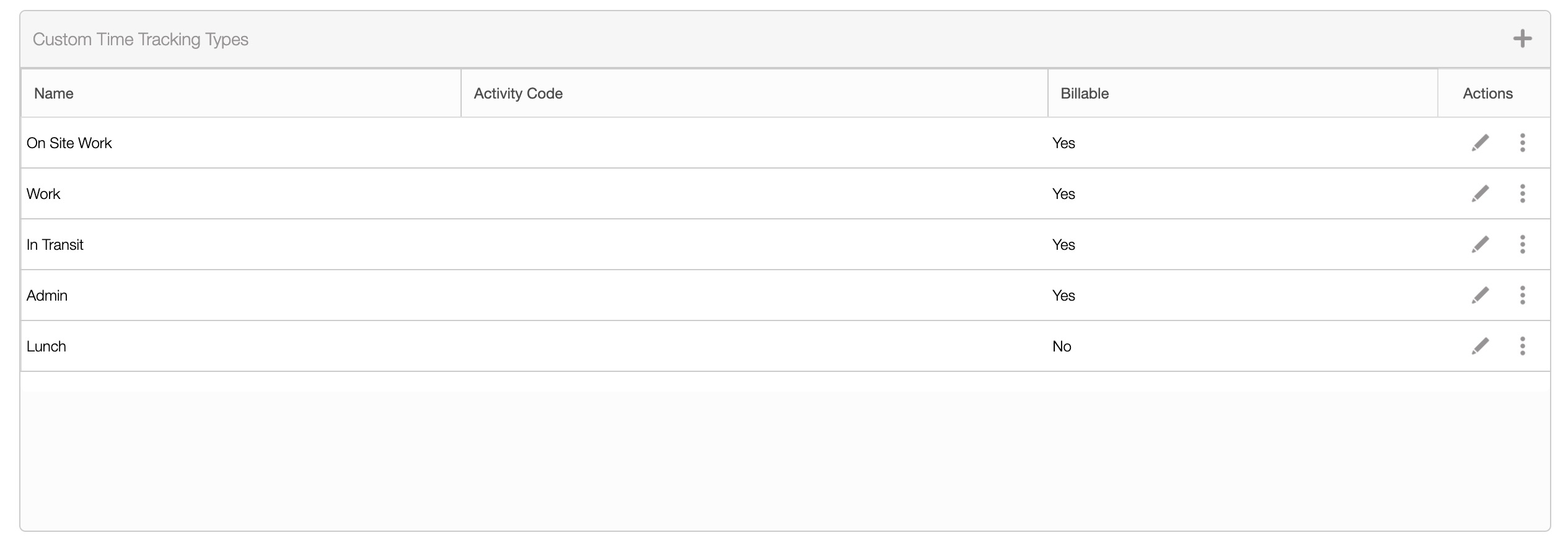1568x543 pixels.
Task: Edit the On Site Work entry
Action: (x=1480, y=143)
